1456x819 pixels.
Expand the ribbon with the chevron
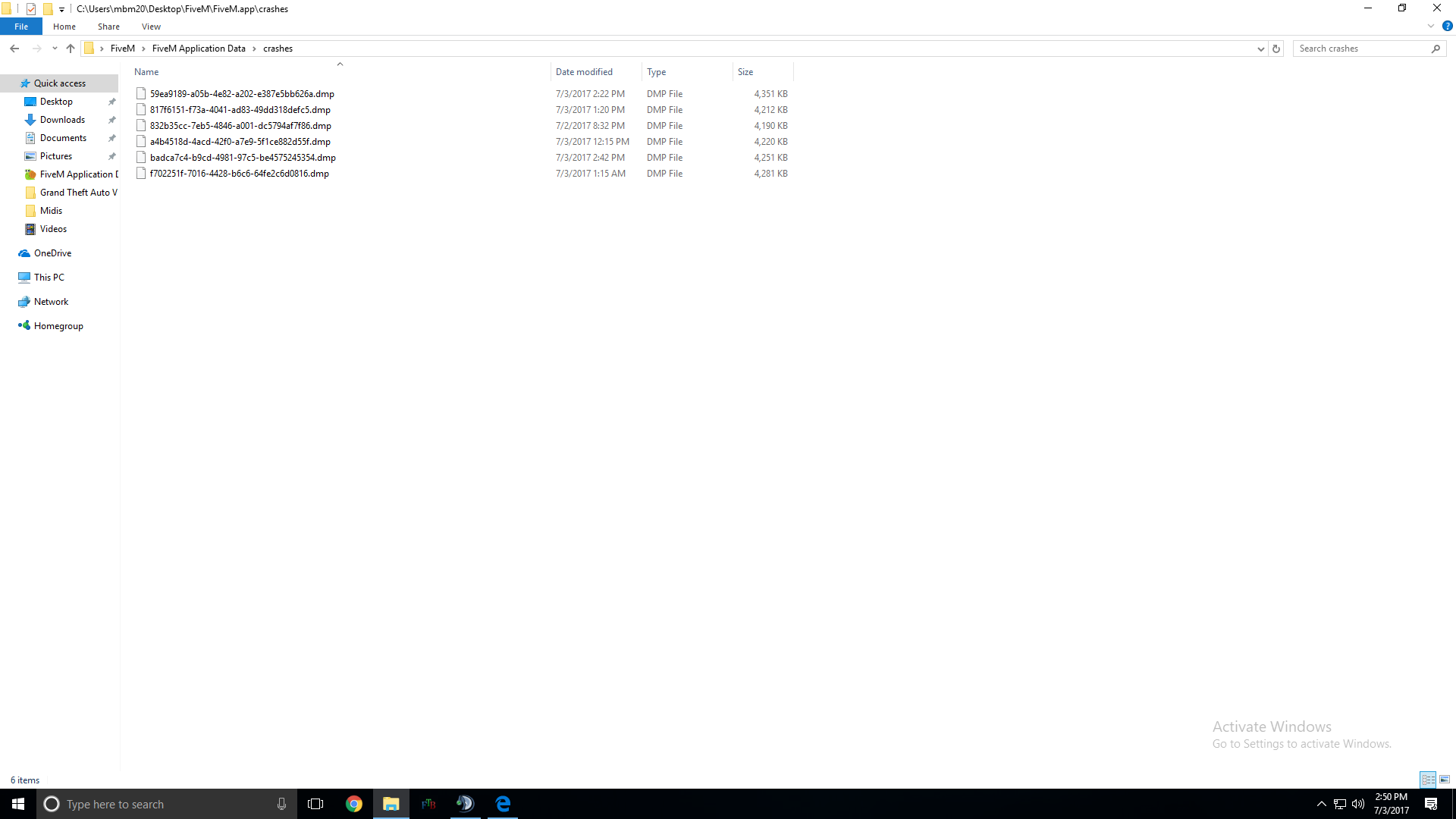(x=1431, y=26)
